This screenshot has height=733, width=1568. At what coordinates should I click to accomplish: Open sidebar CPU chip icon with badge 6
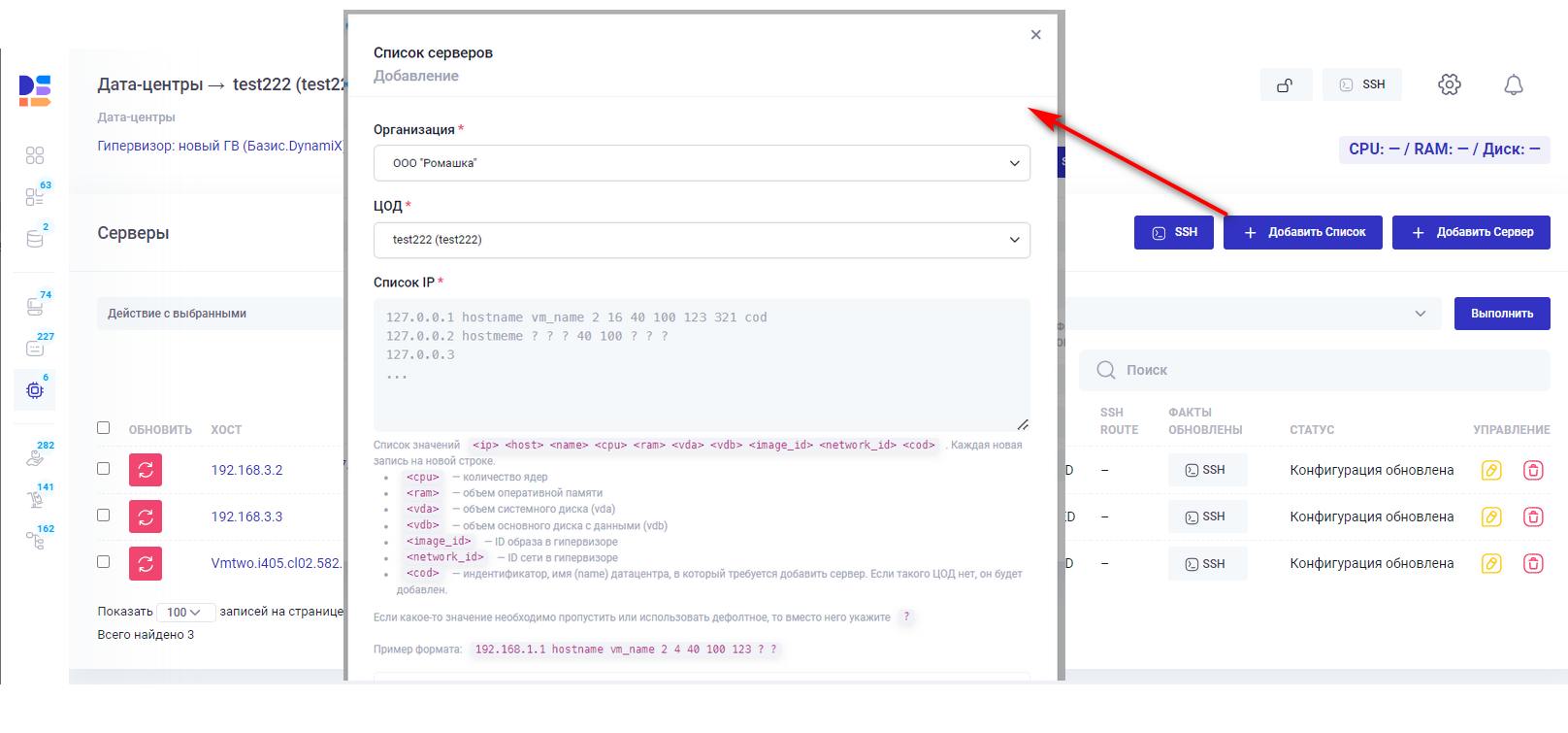point(35,389)
